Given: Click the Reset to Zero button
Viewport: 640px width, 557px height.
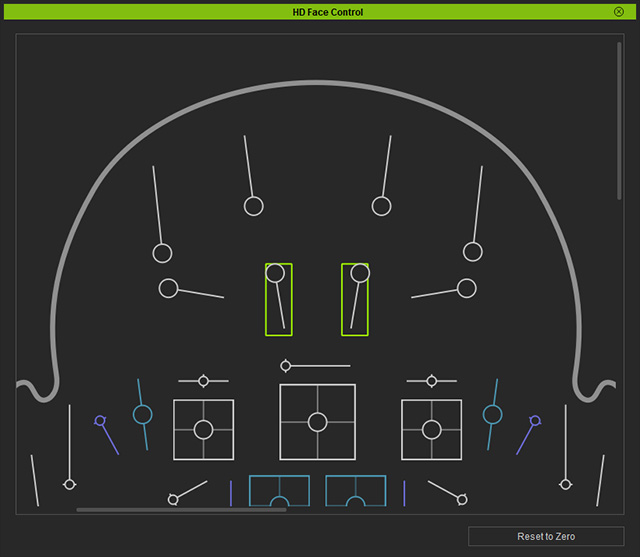Looking at the screenshot, I should tap(546, 536).
